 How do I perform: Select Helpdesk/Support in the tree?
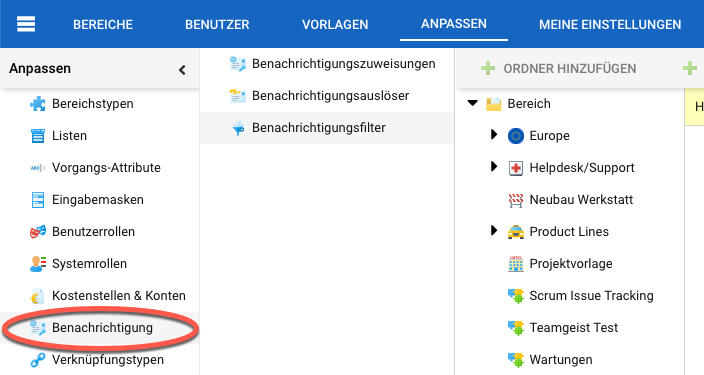click(x=582, y=168)
